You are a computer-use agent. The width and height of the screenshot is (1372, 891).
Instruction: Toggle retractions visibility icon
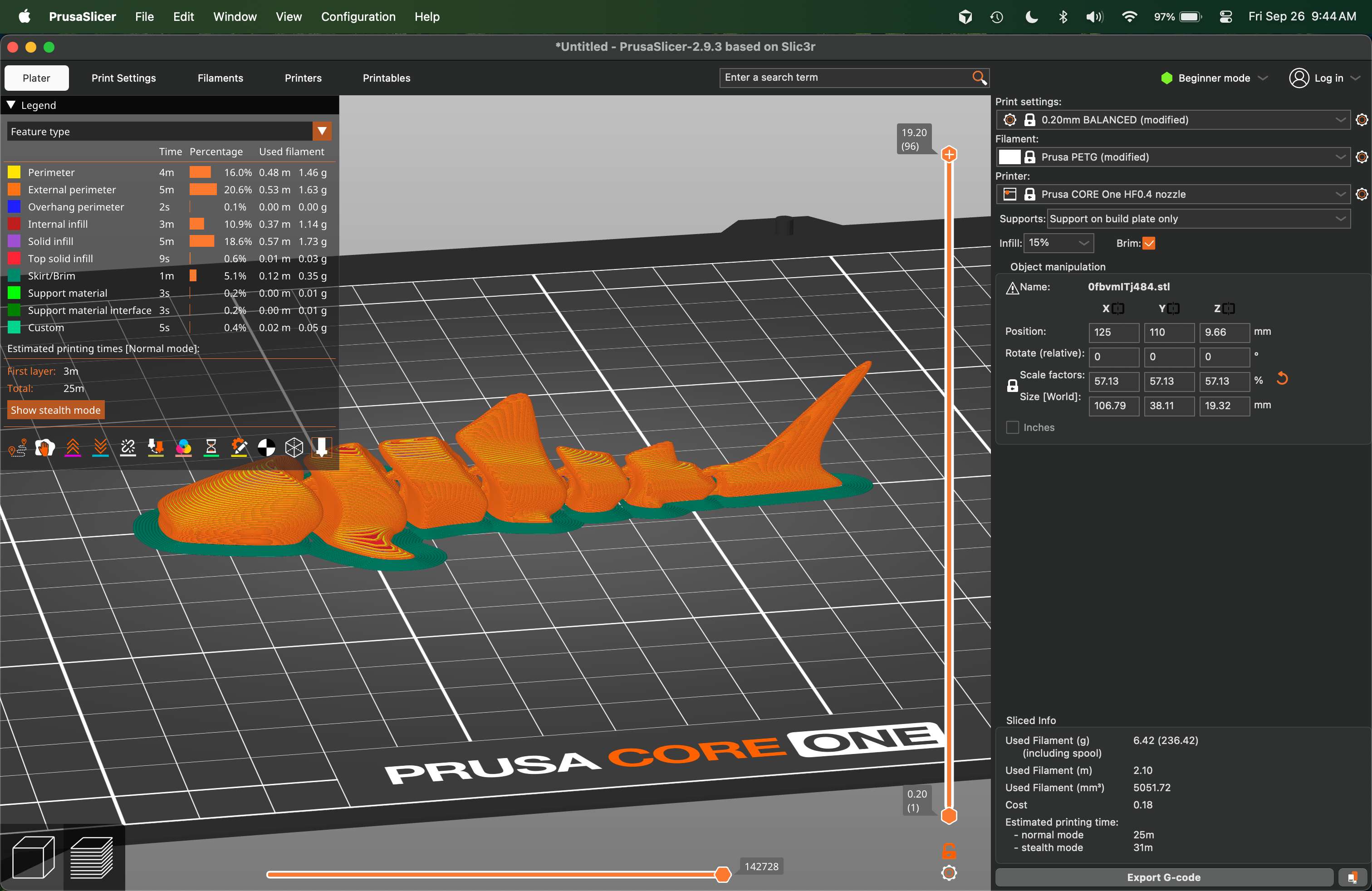tap(73, 447)
